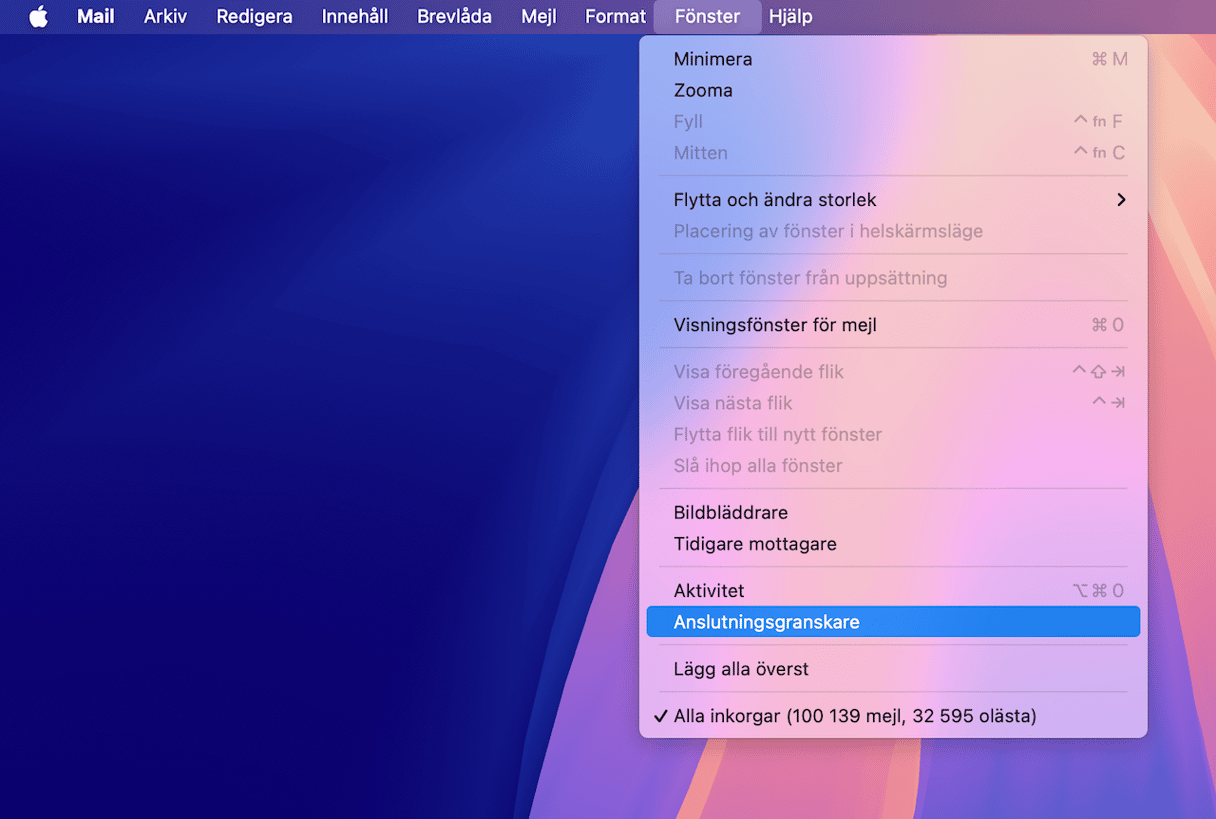The width and height of the screenshot is (1216, 819).
Task: Select the checked Alla inkorgar window
Action: tap(893, 716)
